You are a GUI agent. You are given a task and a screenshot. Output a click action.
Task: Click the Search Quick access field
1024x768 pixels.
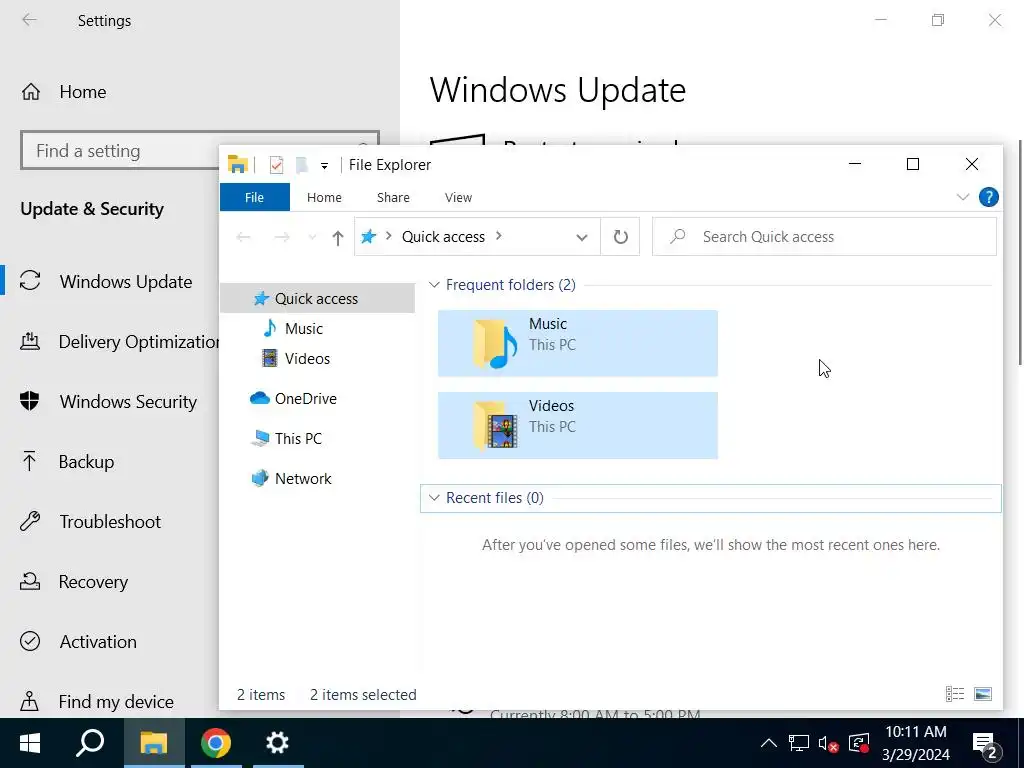point(824,236)
